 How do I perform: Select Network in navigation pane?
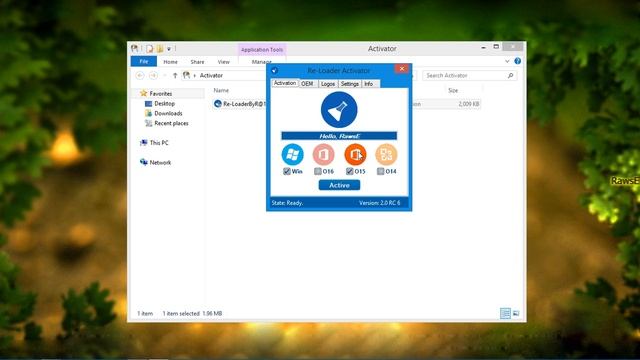(x=160, y=162)
